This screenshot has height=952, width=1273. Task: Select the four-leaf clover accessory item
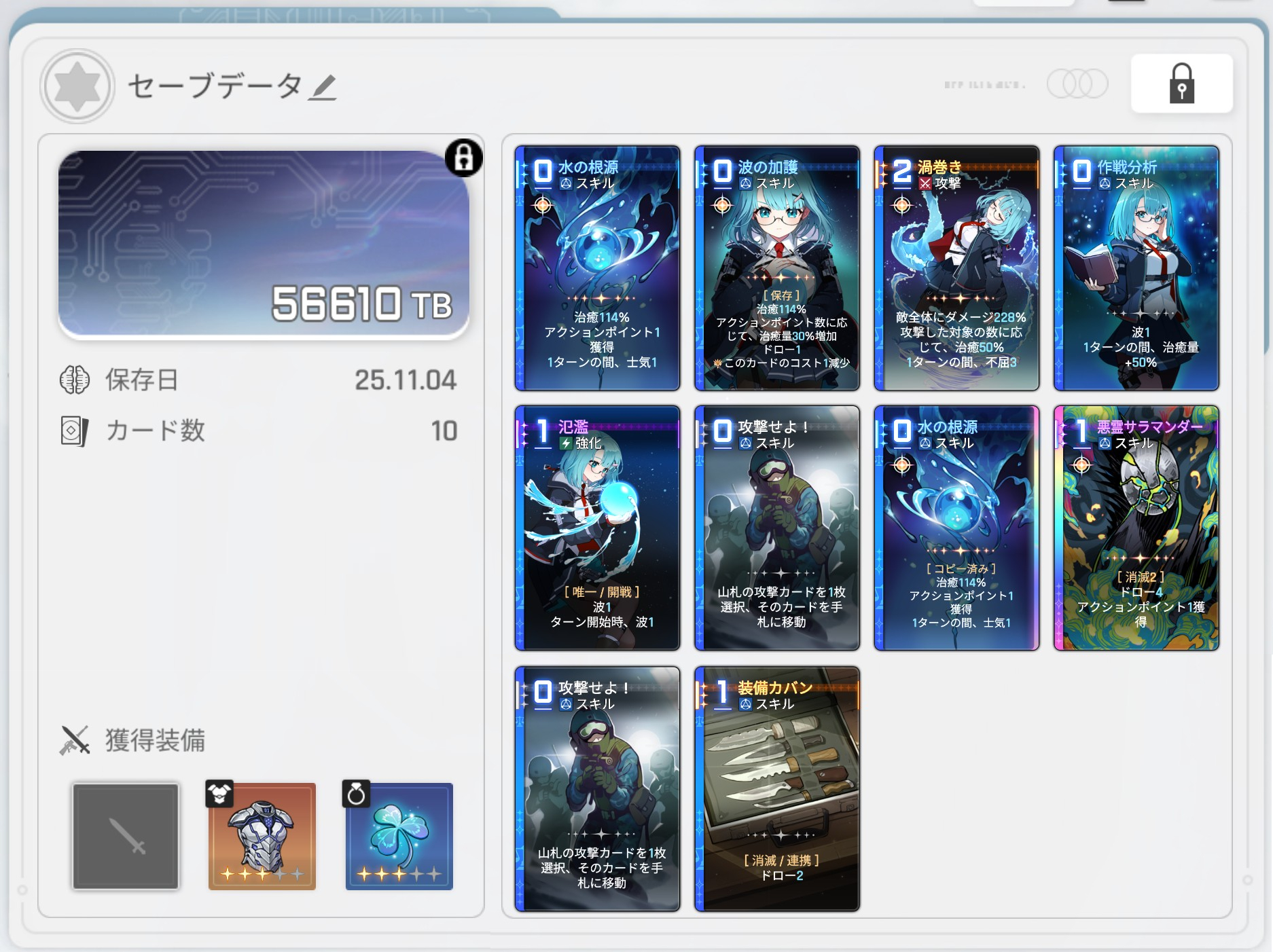point(399,836)
